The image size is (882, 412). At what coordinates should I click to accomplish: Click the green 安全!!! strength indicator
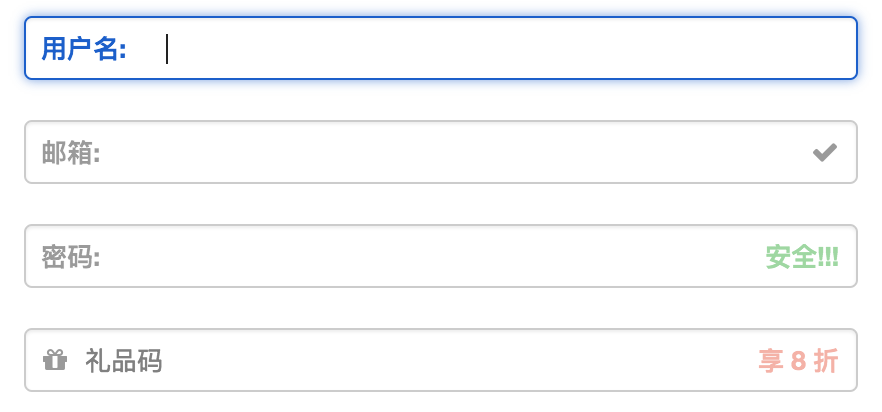point(802,257)
